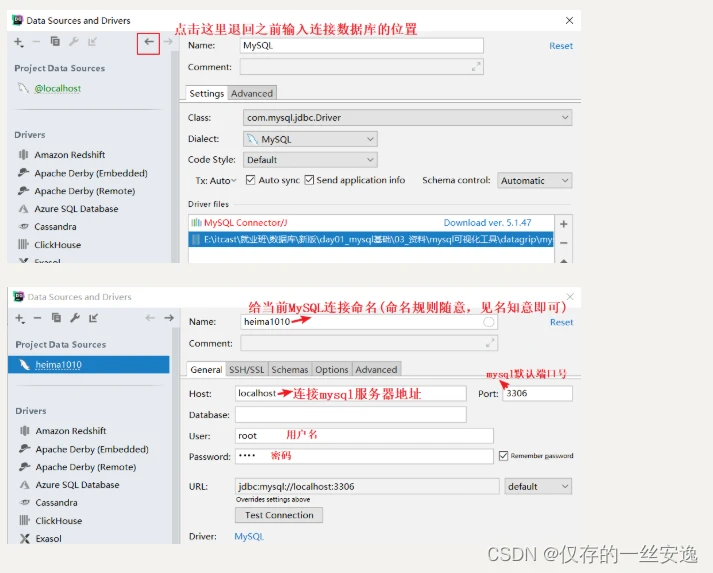Click the add (+) icon in bottom window toolbar

coord(20,318)
